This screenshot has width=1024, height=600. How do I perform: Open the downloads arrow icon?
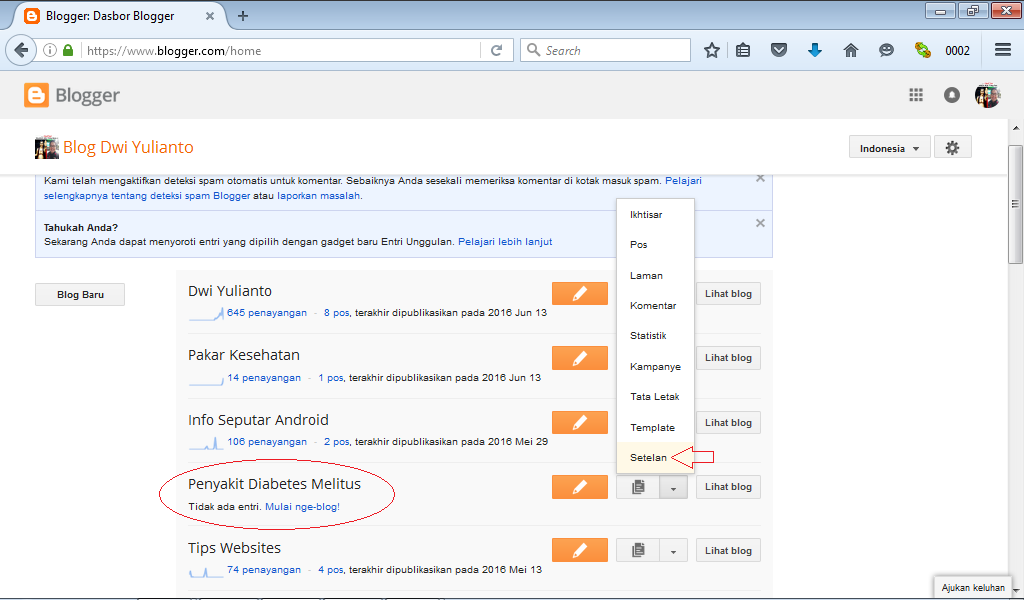click(815, 50)
